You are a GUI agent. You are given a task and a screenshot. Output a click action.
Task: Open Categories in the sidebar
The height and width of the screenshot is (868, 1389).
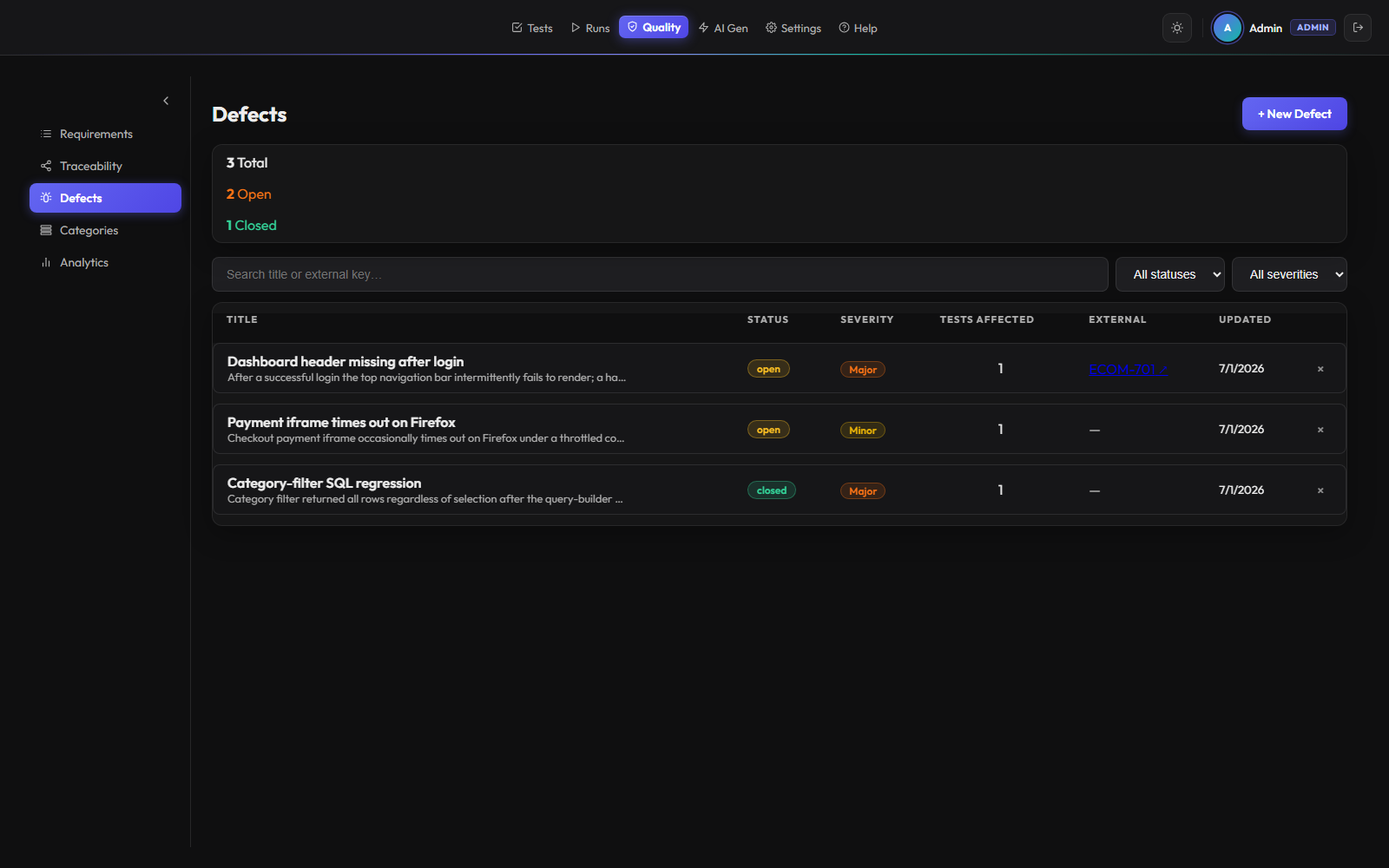[x=105, y=230]
